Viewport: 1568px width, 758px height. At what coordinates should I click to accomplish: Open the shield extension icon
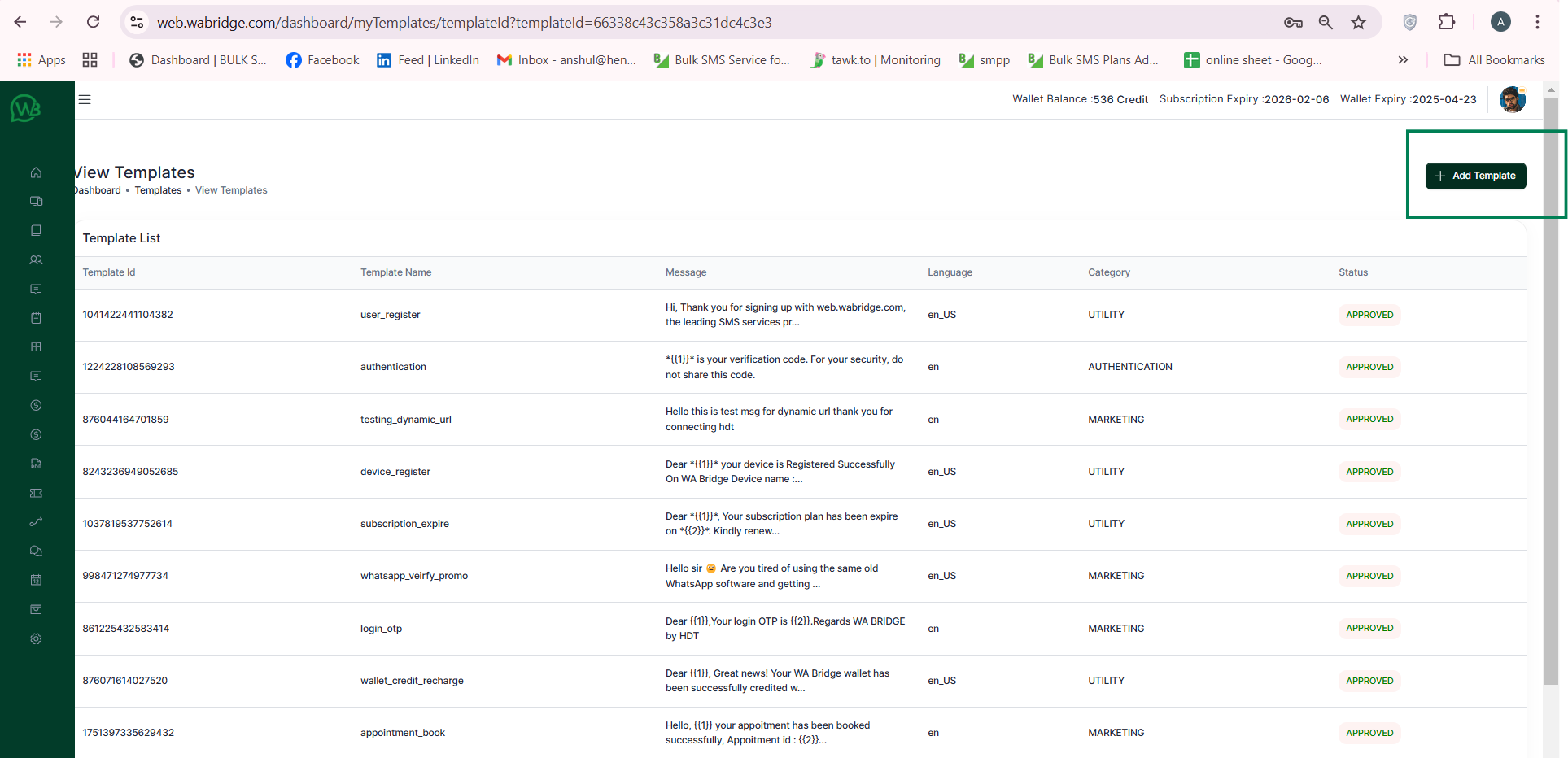(1410, 22)
